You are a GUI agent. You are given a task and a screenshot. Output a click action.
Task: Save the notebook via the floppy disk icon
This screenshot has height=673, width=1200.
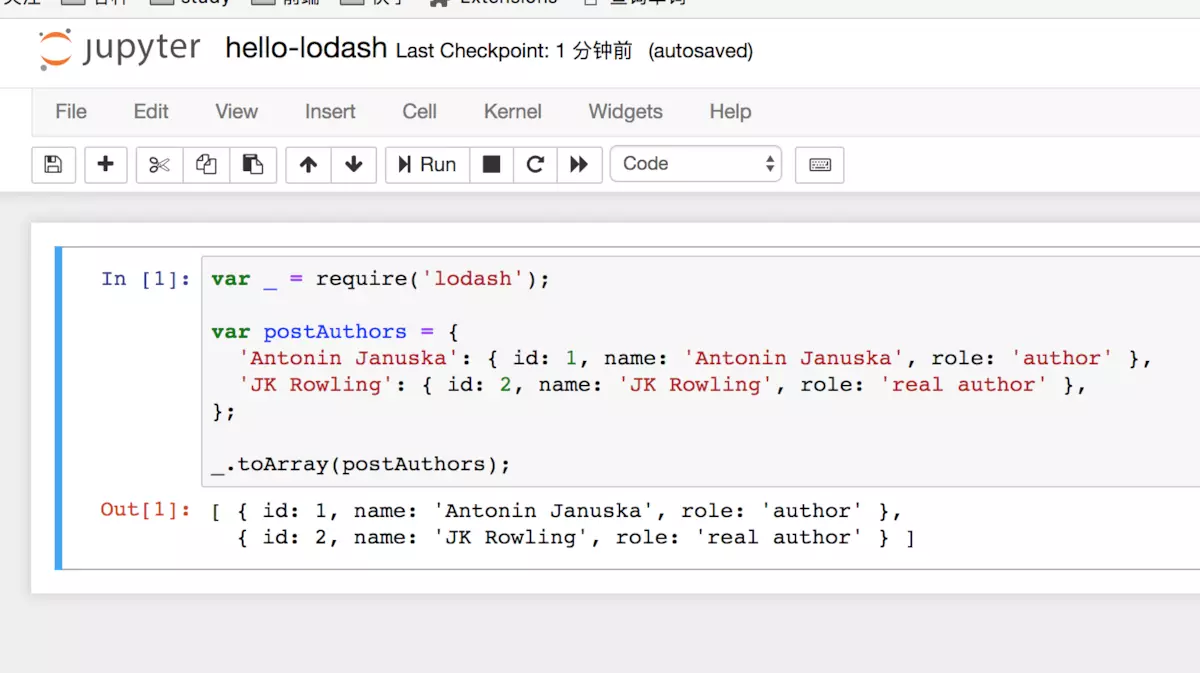[53, 163]
